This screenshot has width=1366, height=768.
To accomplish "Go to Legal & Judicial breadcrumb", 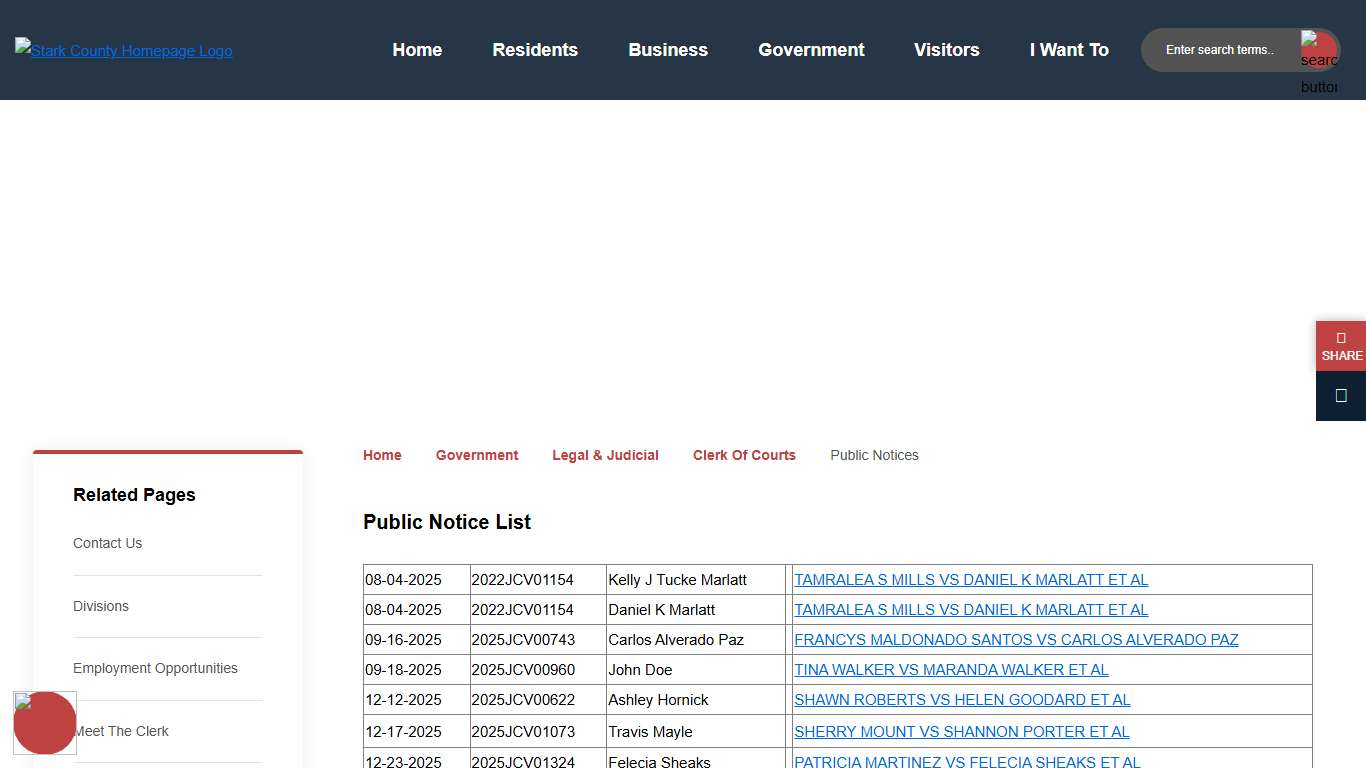I will pyautogui.click(x=605, y=455).
